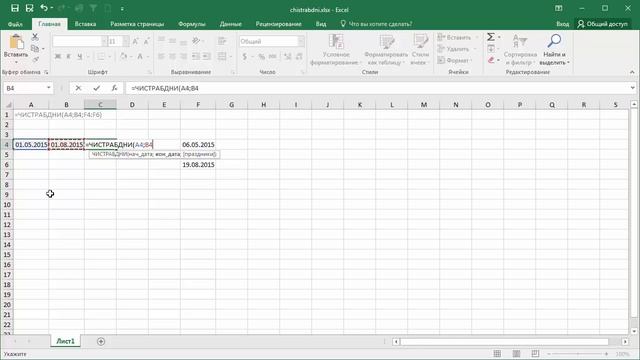
Task: Click the Ribbon Display Options icon
Action: [559, 8]
